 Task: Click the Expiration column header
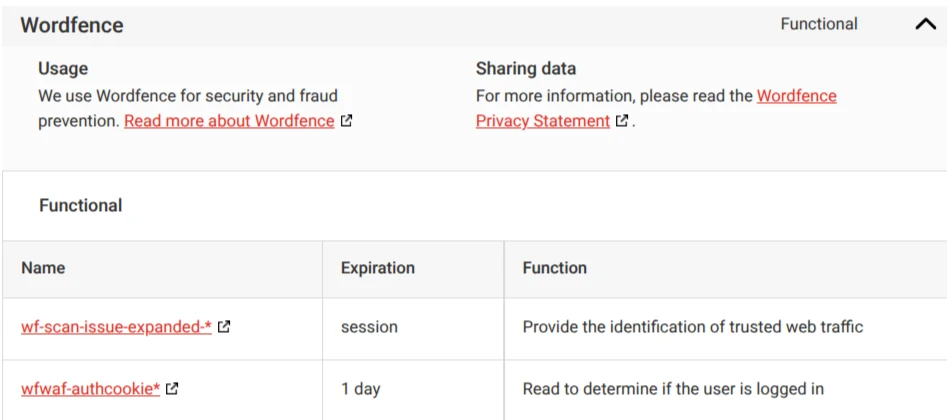[x=378, y=268]
